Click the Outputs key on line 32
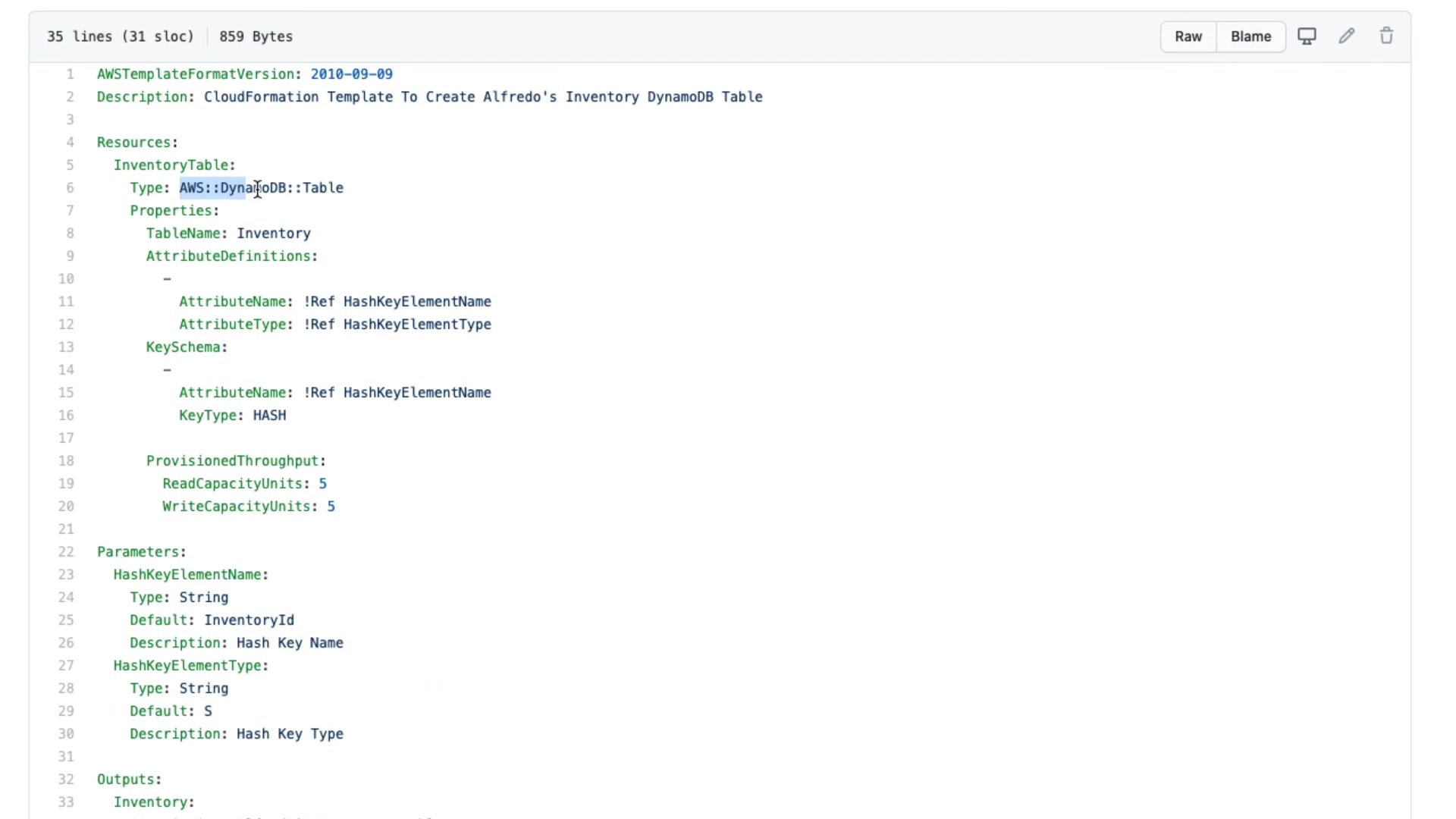Viewport: 1456px width, 819px height. click(x=126, y=780)
